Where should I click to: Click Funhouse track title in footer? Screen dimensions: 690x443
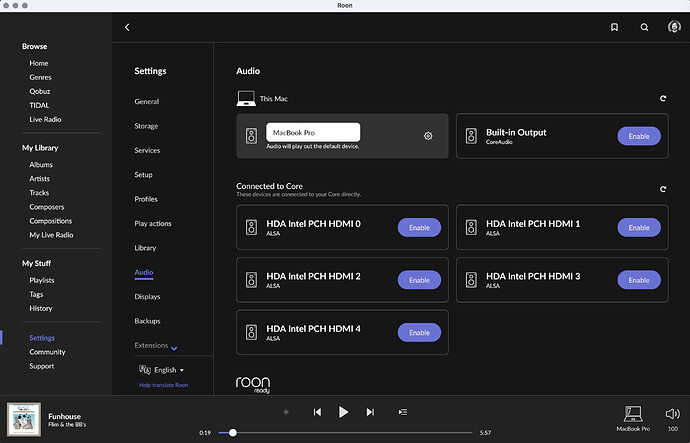pos(65,416)
